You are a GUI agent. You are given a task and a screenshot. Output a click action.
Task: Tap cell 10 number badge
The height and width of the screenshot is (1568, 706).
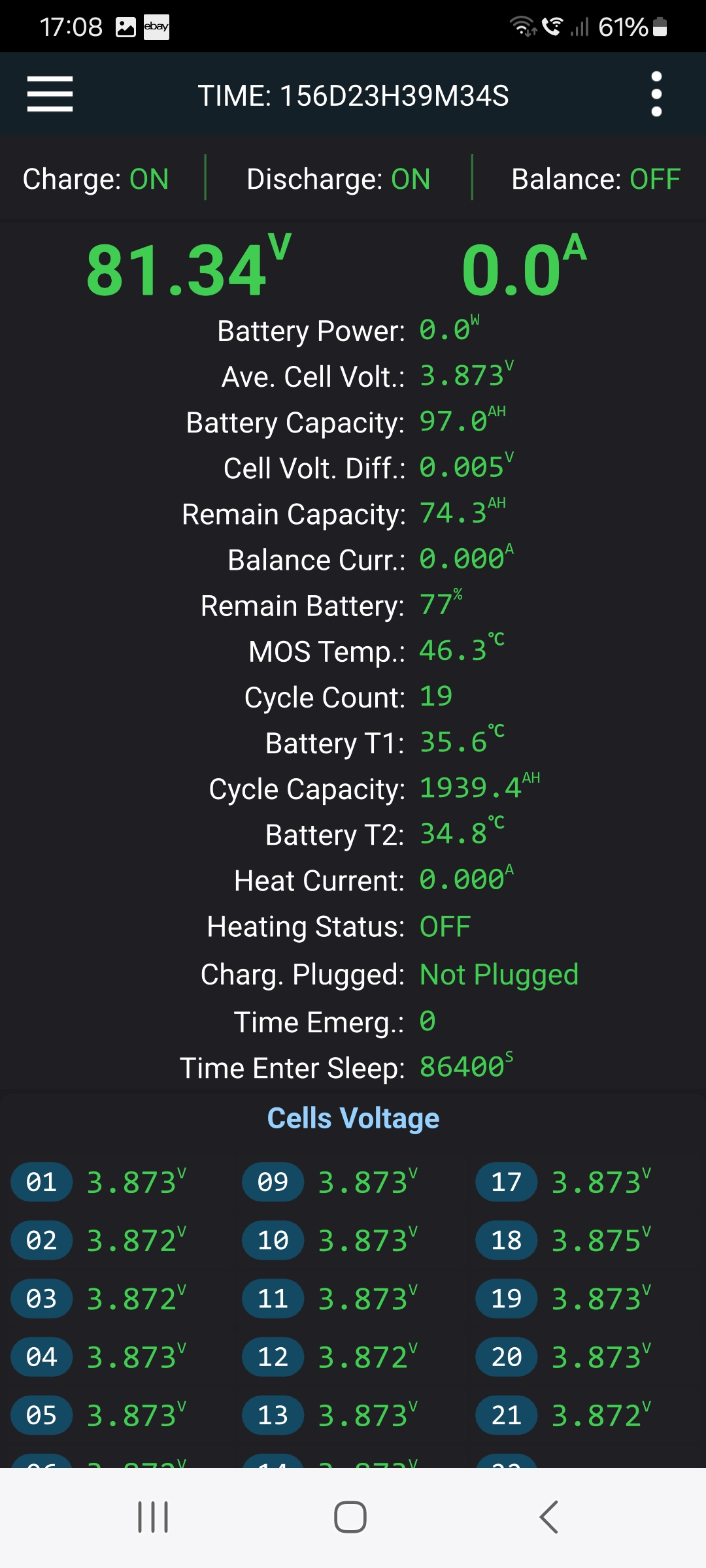tap(273, 1240)
